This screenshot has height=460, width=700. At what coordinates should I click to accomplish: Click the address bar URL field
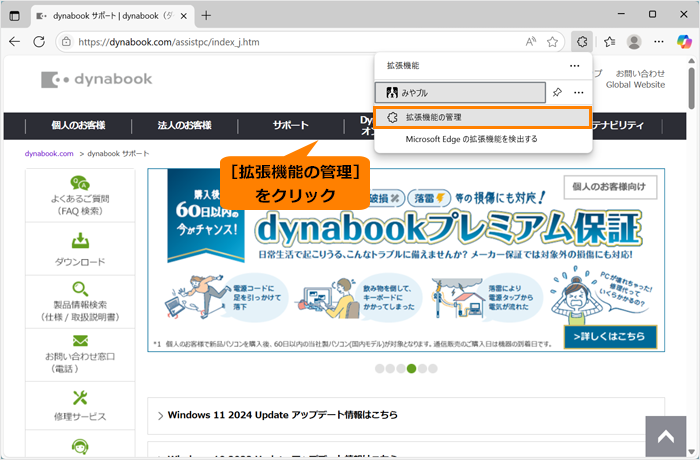pos(290,42)
